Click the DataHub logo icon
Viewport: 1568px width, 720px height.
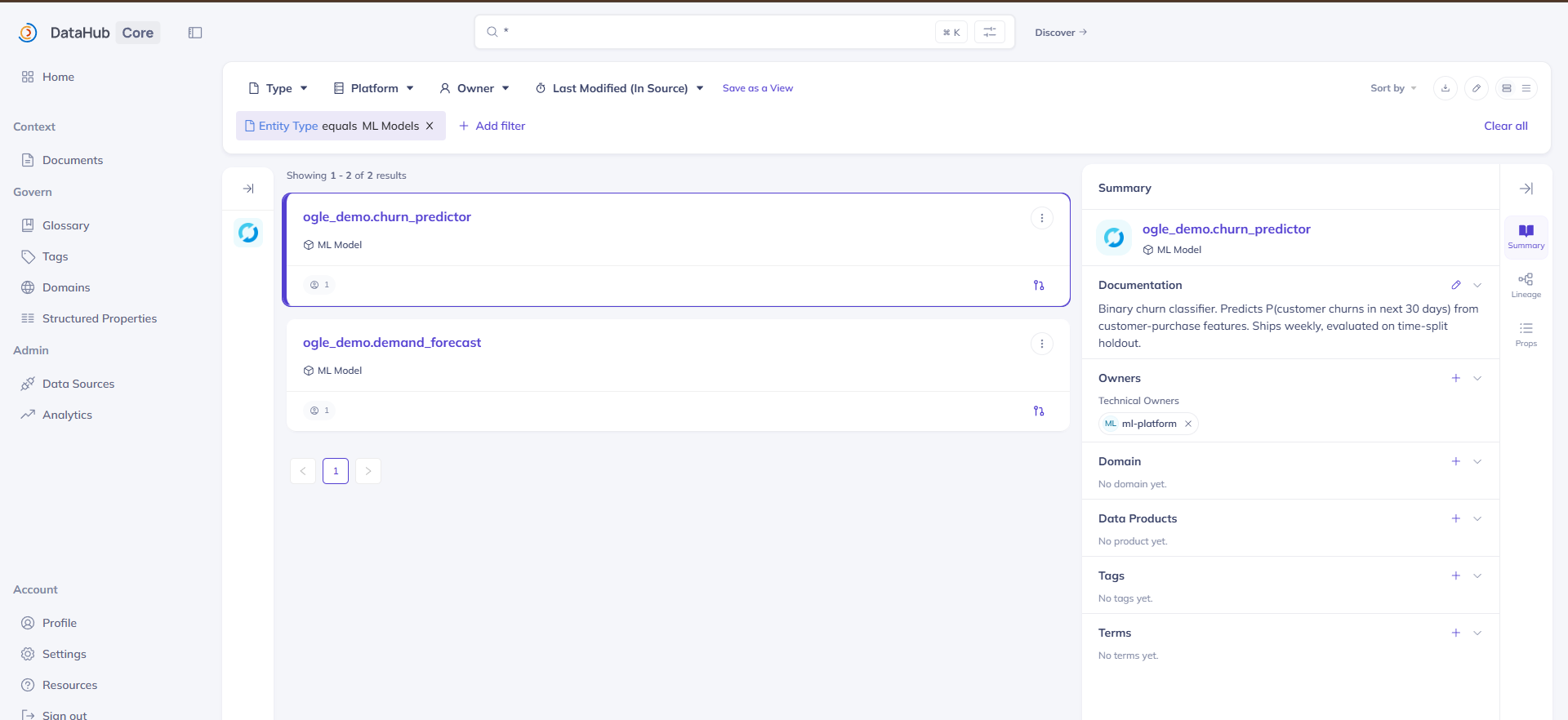(x=28, y=33)
